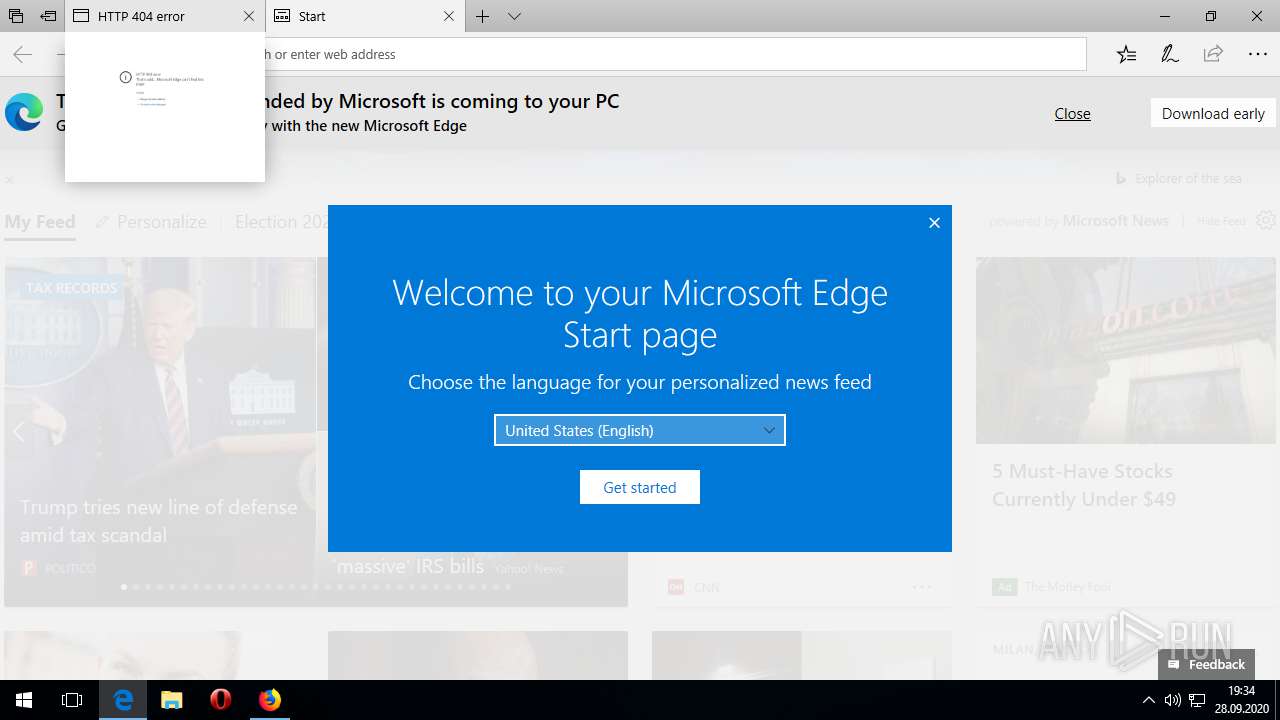1280x720 pixels.
Task: Click the Explorer of the sea link
Action: [1188, 178]
